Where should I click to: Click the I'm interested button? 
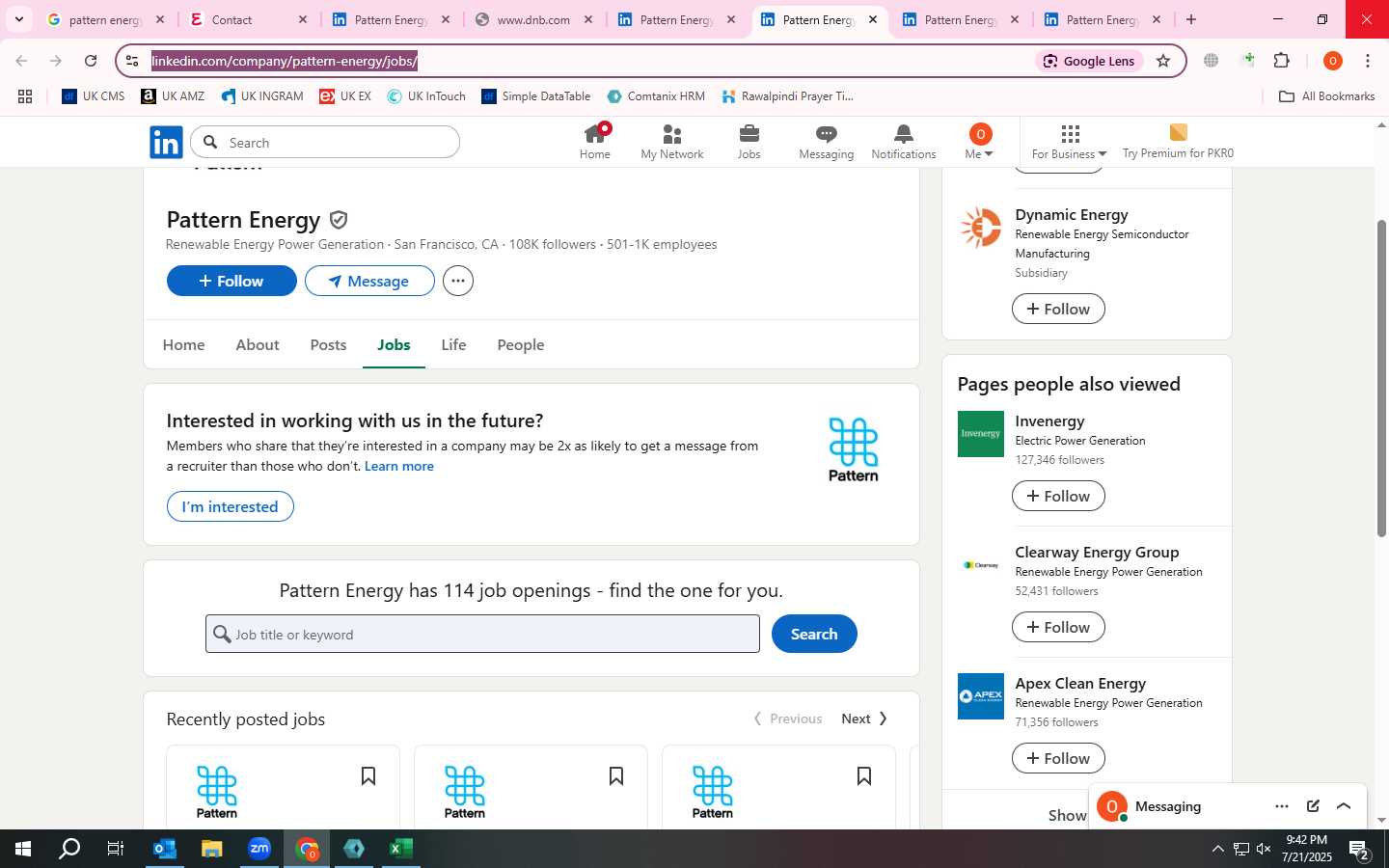pos(231,506)
